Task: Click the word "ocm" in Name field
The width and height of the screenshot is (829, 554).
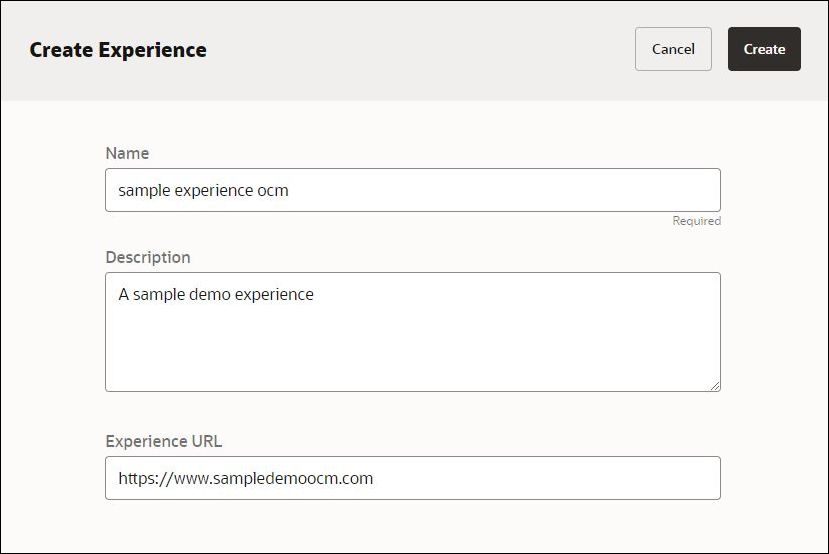Action: tap(273, 190)
